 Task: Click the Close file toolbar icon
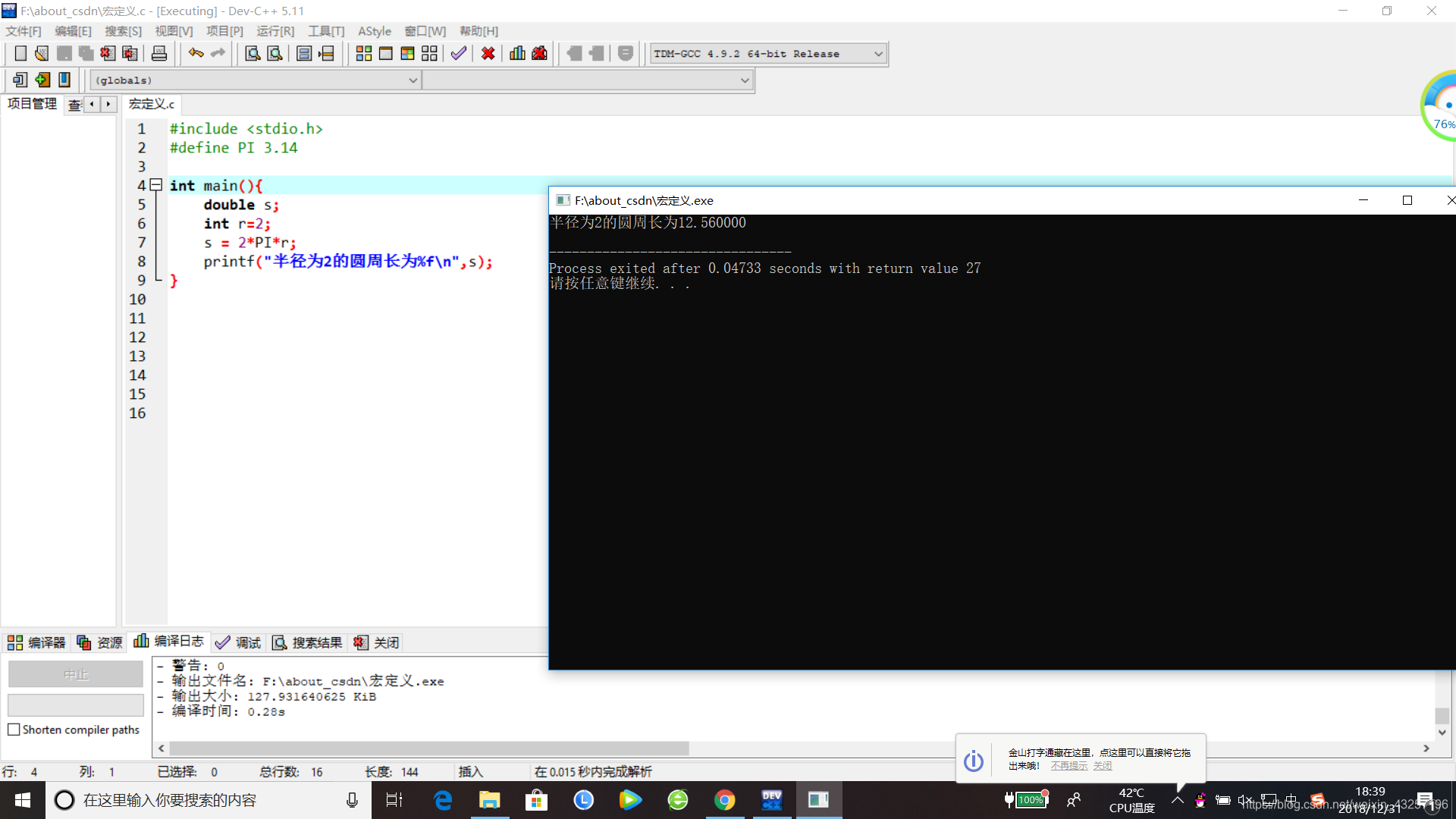click(108, 53)
